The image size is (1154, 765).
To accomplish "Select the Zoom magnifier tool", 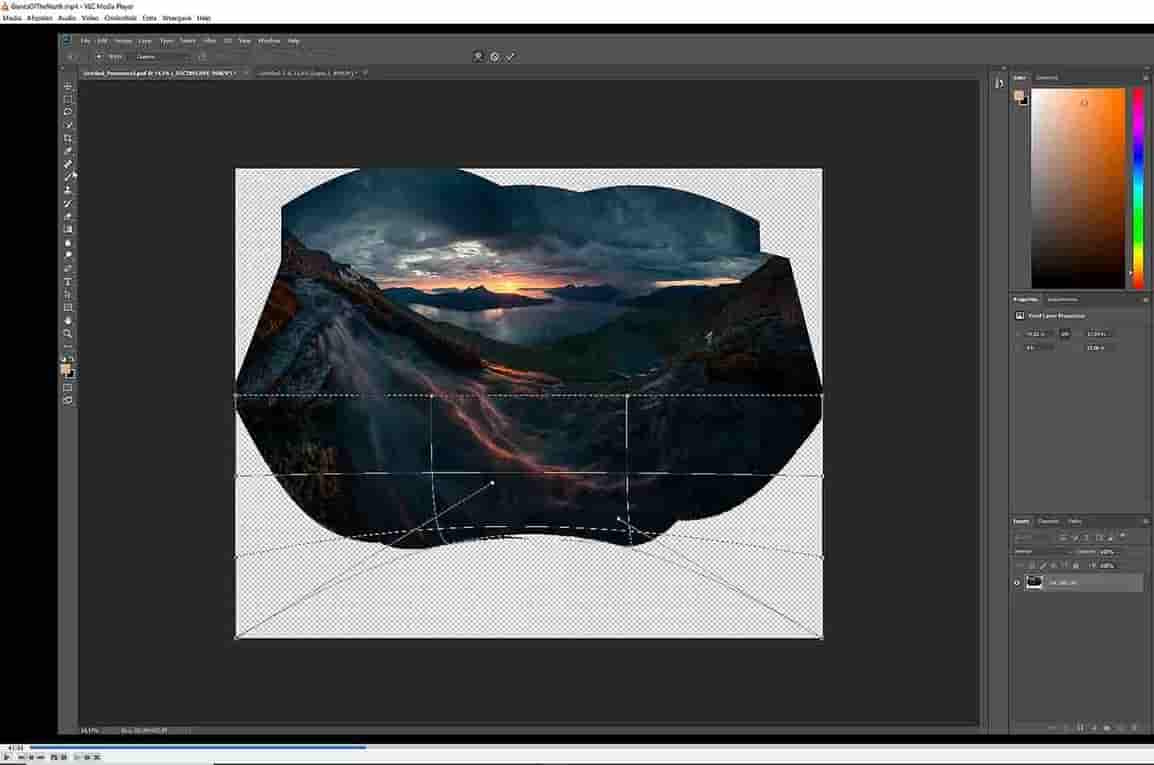I will click(x=68, y=334).
